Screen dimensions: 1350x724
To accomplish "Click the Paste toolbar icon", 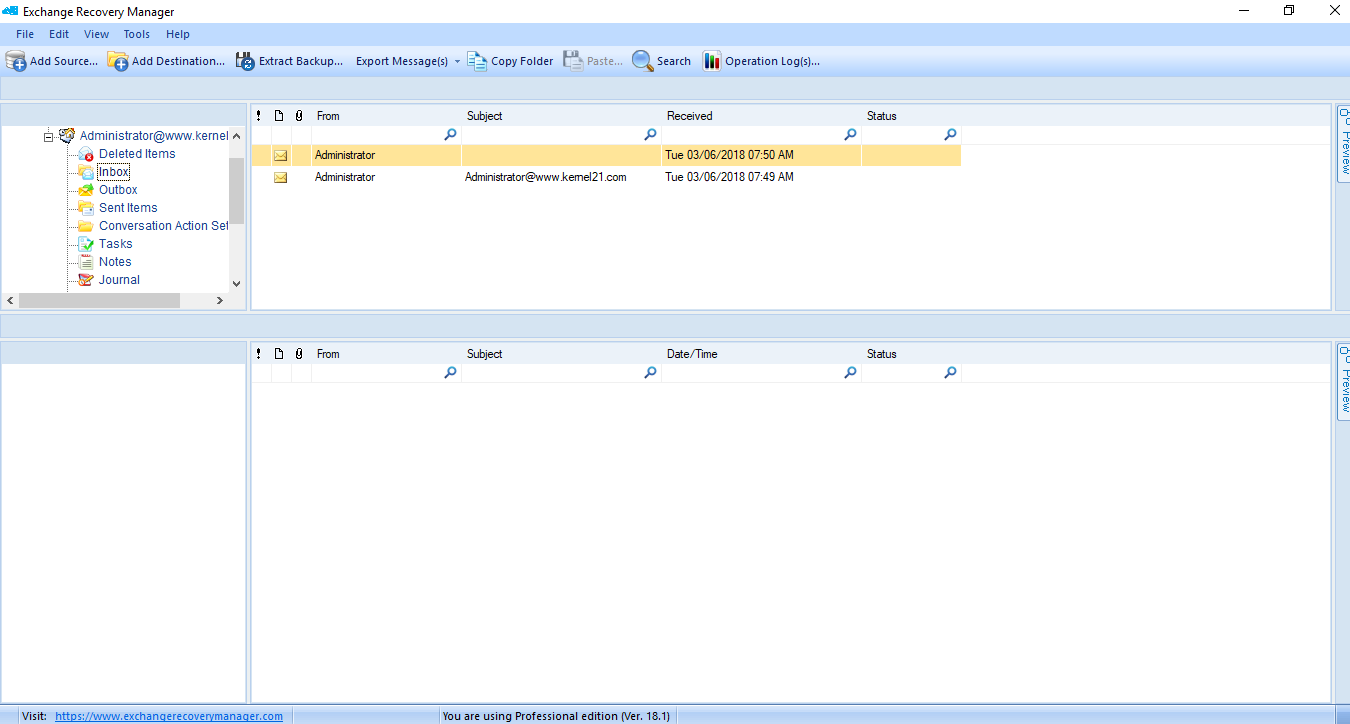I will [573, 61].
